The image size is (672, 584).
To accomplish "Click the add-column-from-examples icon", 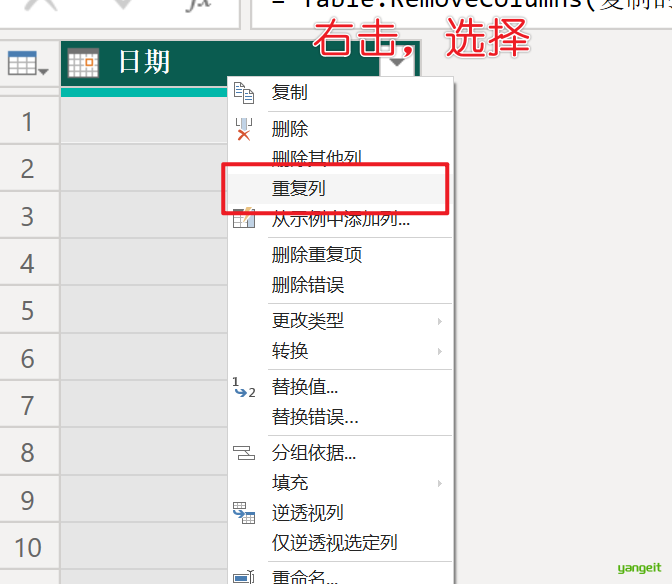I will coord(244,219).
